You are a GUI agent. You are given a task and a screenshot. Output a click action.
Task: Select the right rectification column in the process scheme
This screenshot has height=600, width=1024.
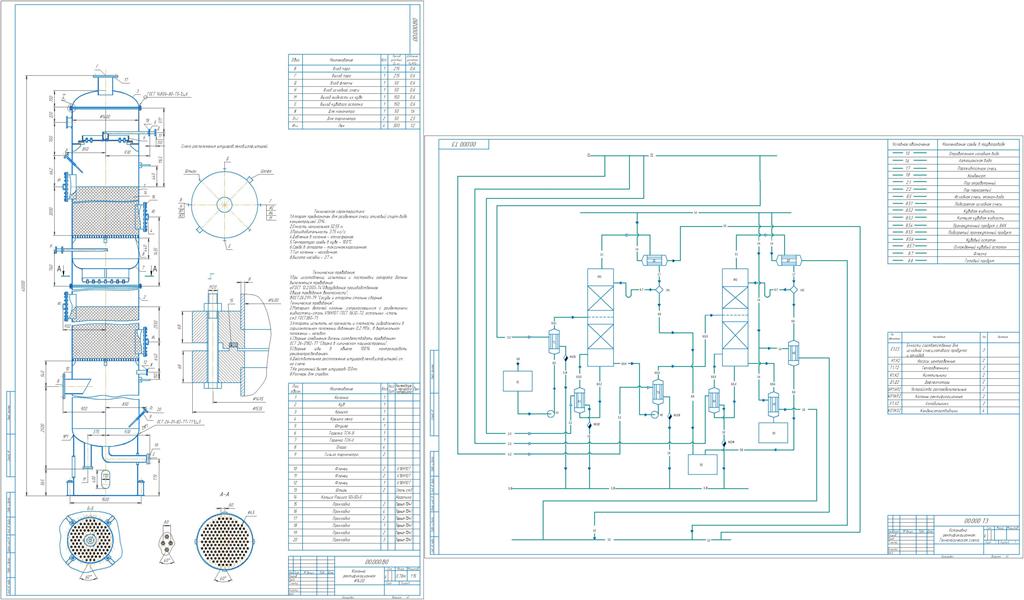tap(734, 317)
